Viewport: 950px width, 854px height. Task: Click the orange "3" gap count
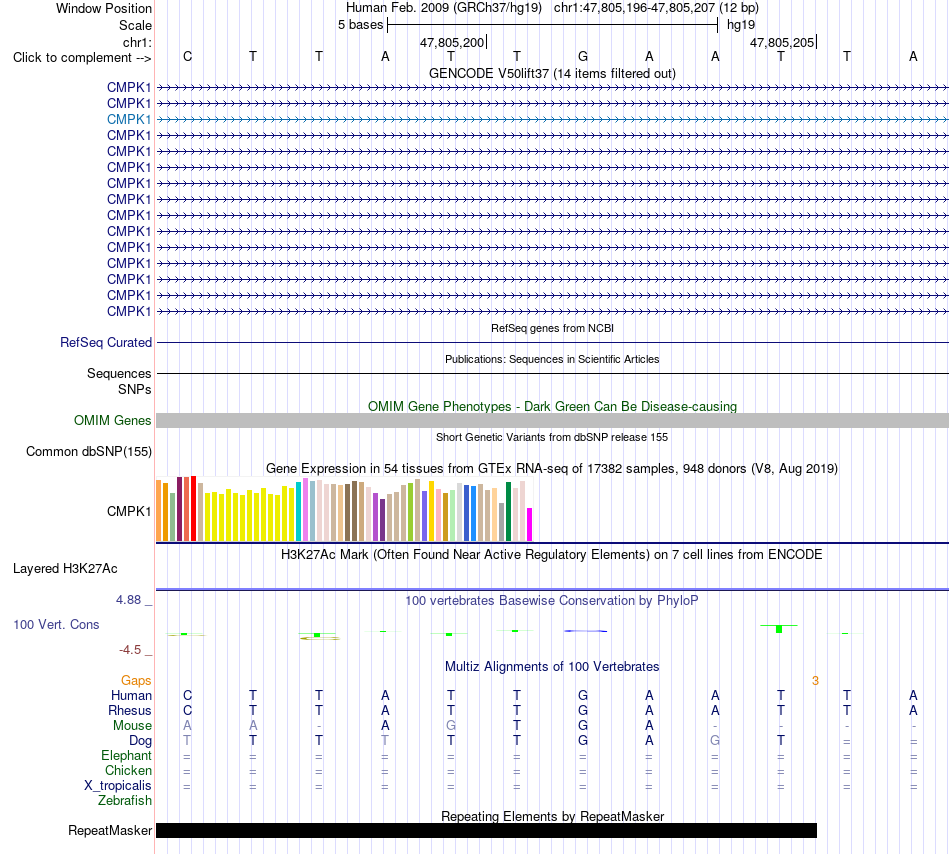(x=815, y=681)
